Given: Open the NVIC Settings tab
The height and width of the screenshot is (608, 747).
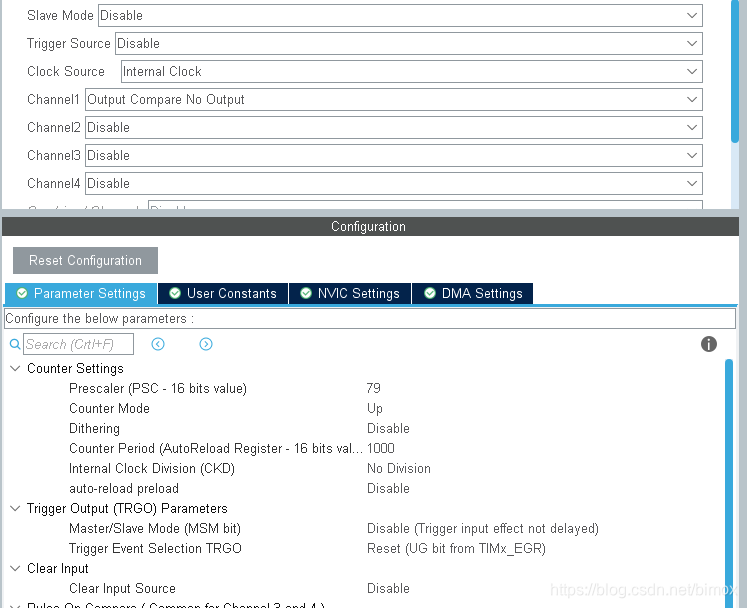Looking at the screenshot, I should (350, 294).
